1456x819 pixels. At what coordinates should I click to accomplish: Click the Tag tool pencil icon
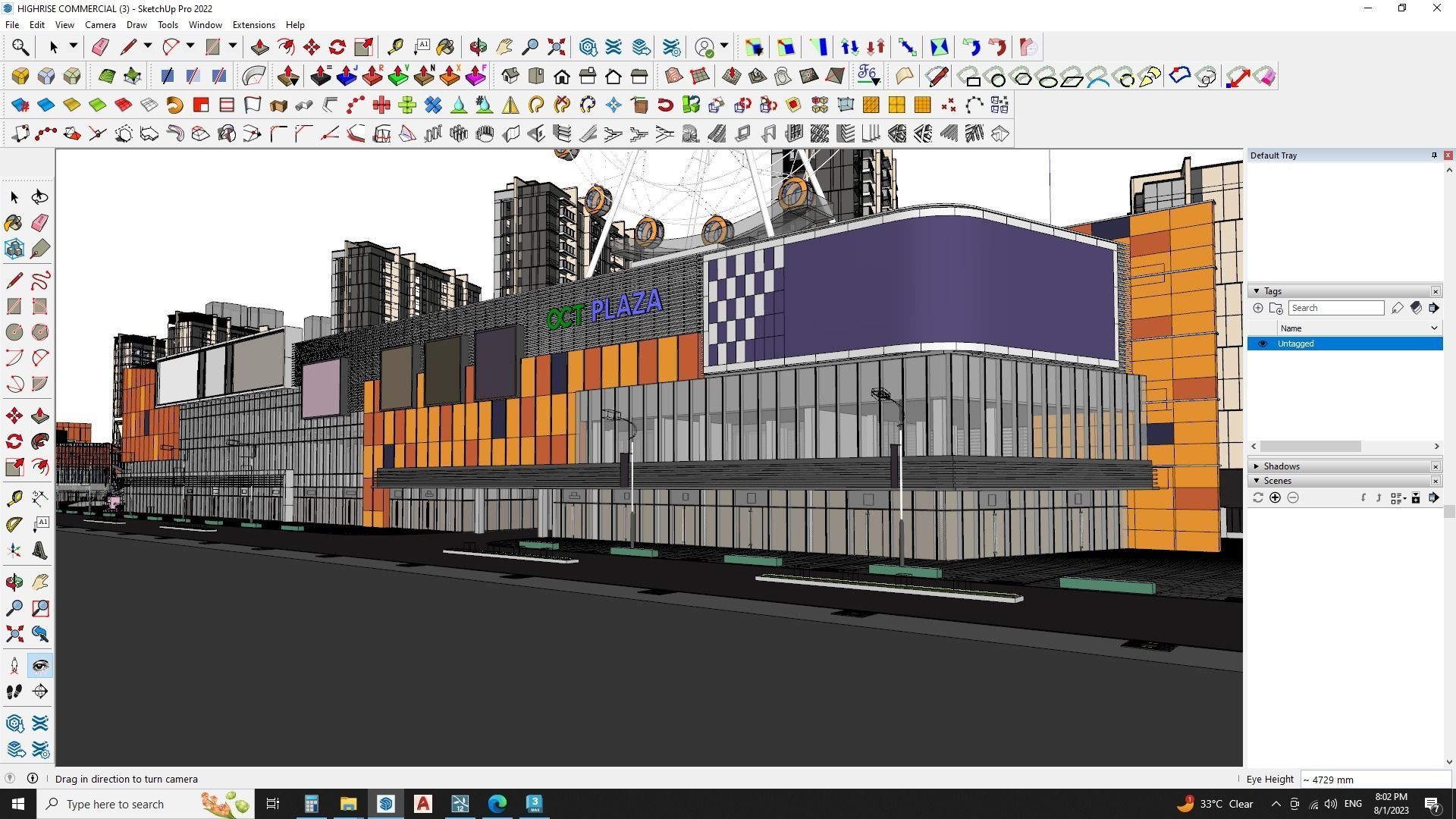click(1398, 308)
